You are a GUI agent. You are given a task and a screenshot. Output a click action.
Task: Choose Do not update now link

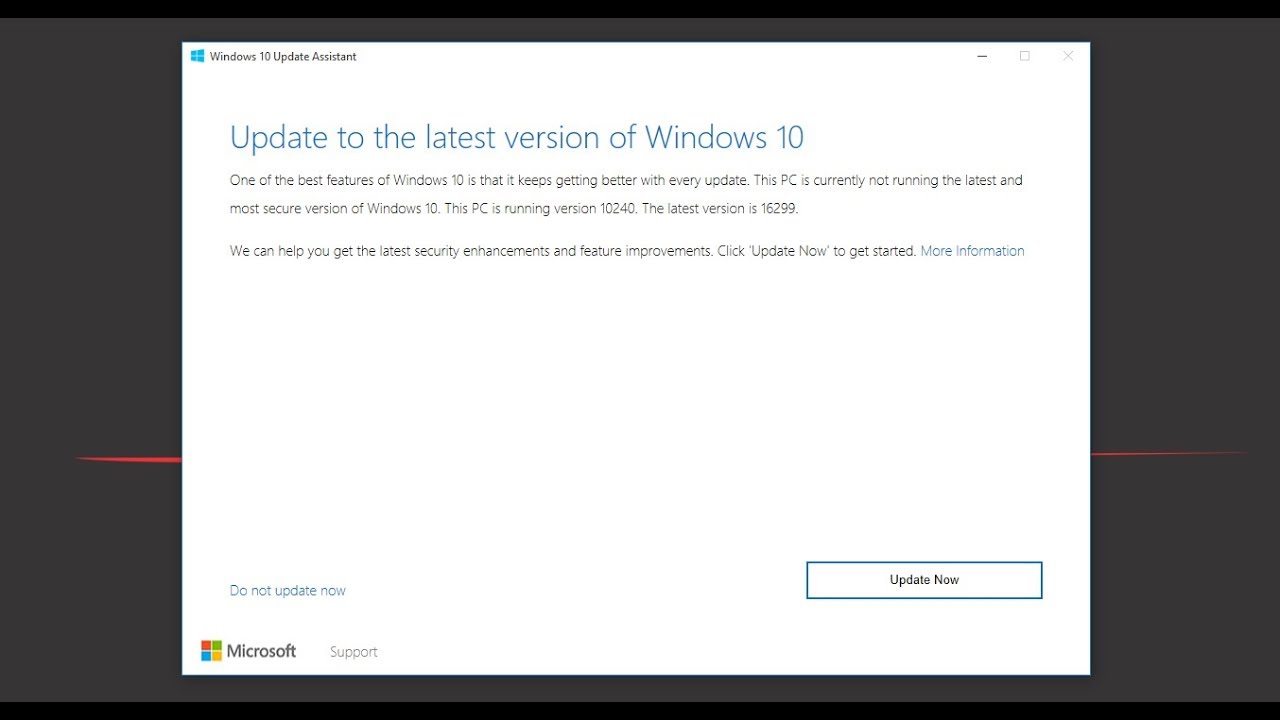[288, 591]
